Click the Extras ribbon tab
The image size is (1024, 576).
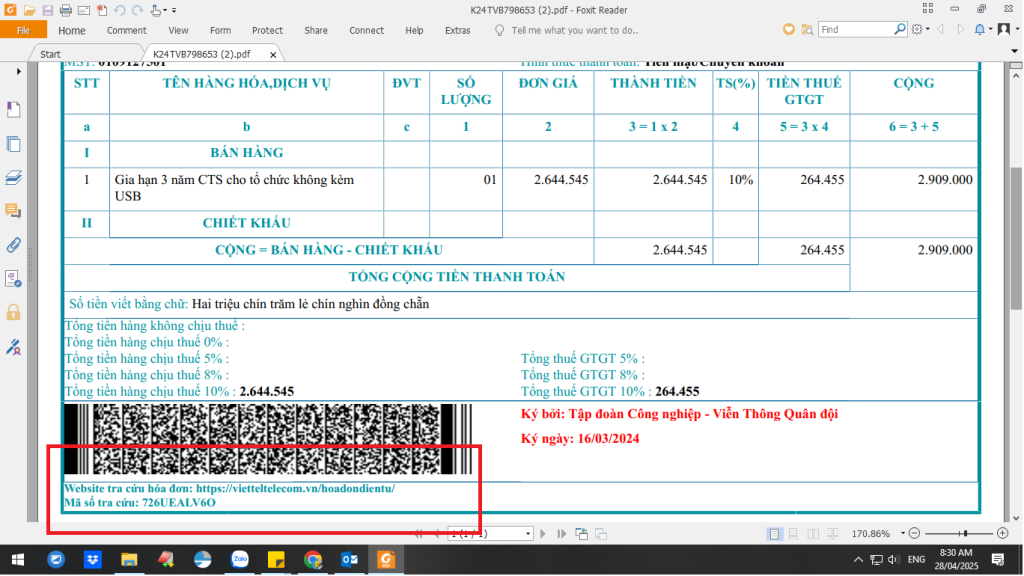[458, 30]
